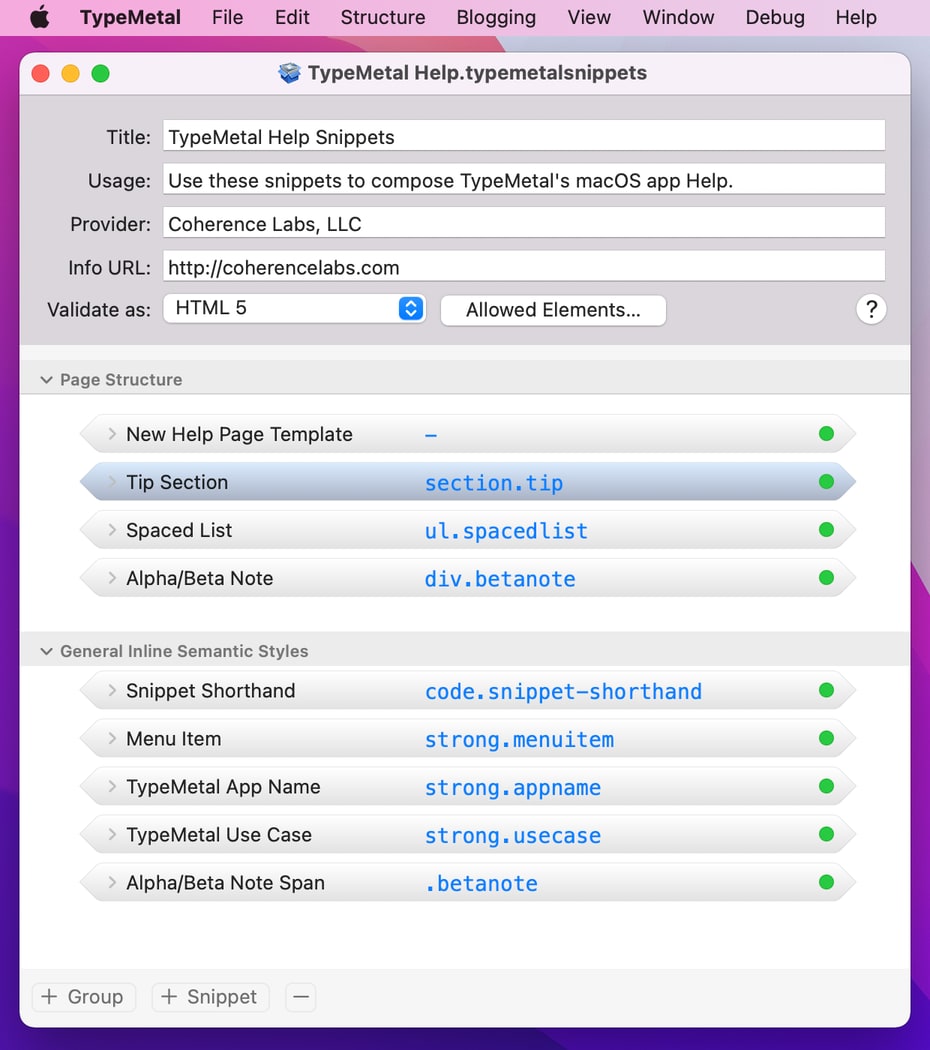Click the Spaced List snippet name
This screenshot has width=930, height=1050.
click(x=179, y=530)
